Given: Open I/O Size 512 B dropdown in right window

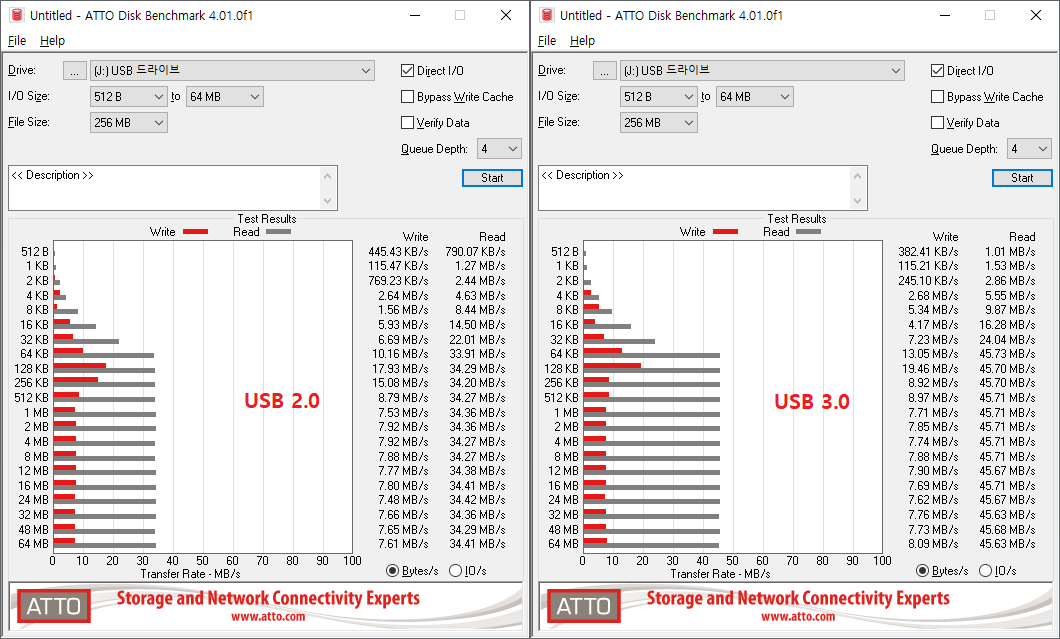Looking at the screenshot, I should coord(658,97).
